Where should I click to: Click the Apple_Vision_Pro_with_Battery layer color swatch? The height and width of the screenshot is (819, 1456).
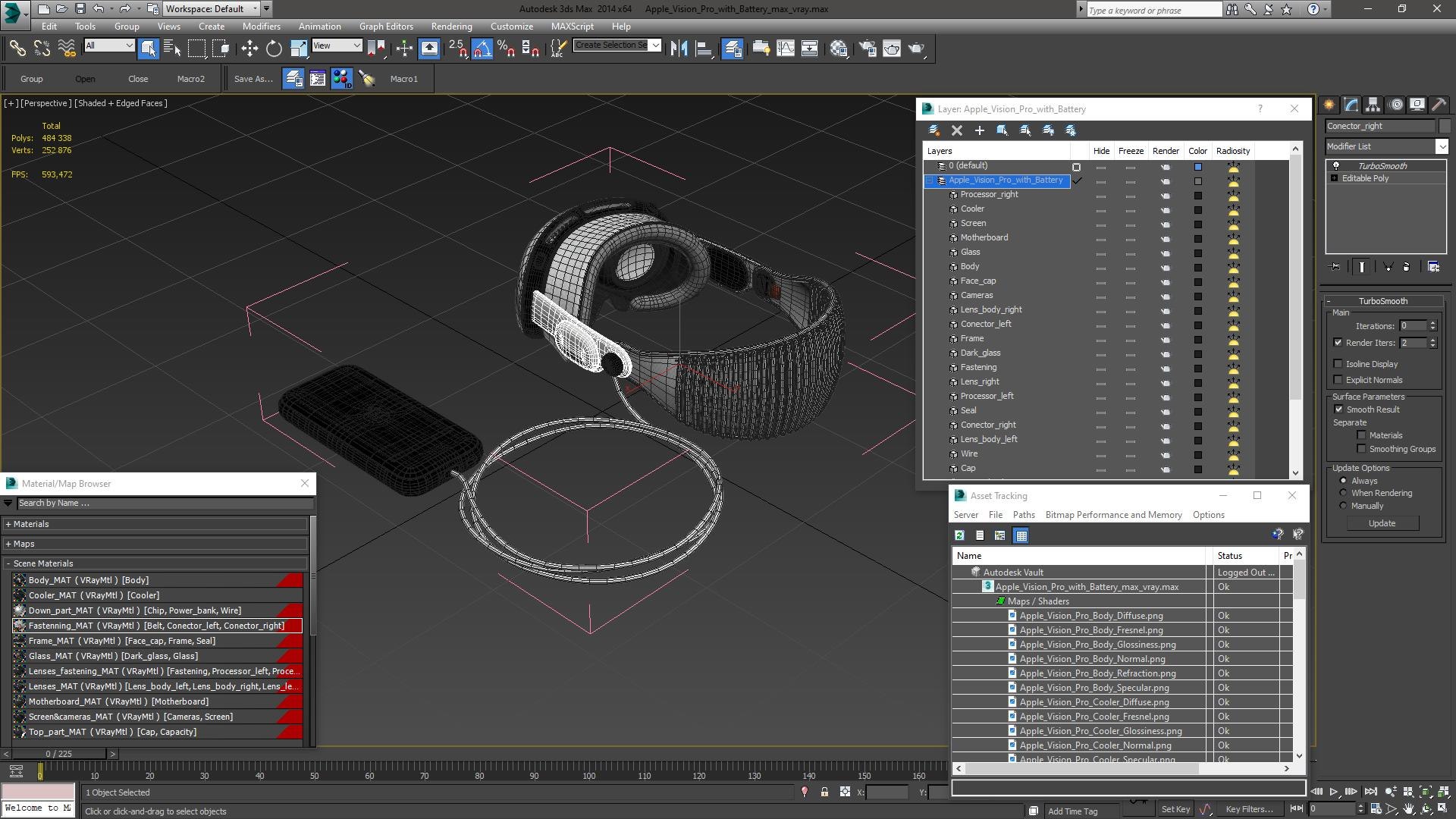point(1198,181)
